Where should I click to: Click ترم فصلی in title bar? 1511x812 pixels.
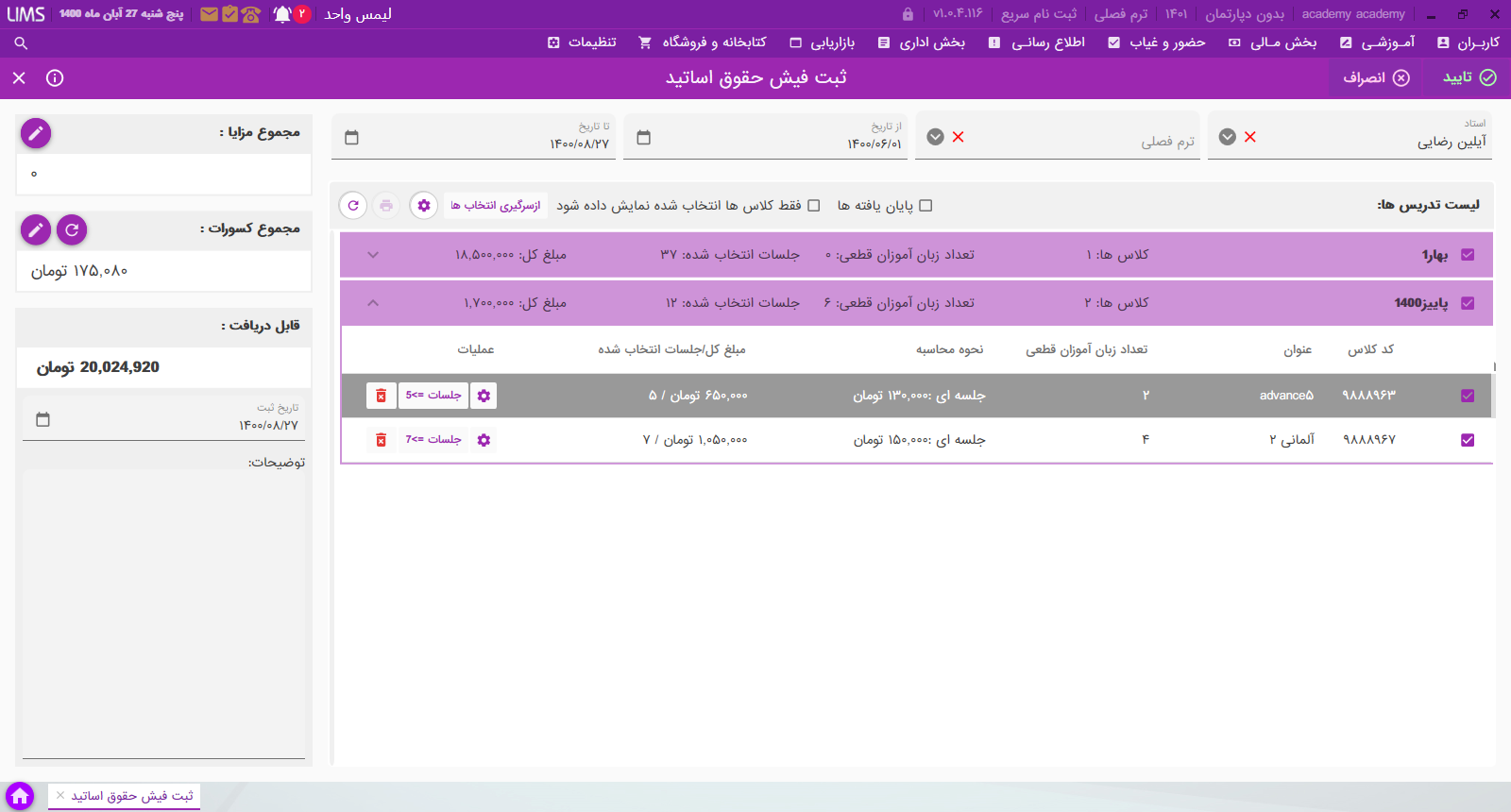coord(1121,14)
